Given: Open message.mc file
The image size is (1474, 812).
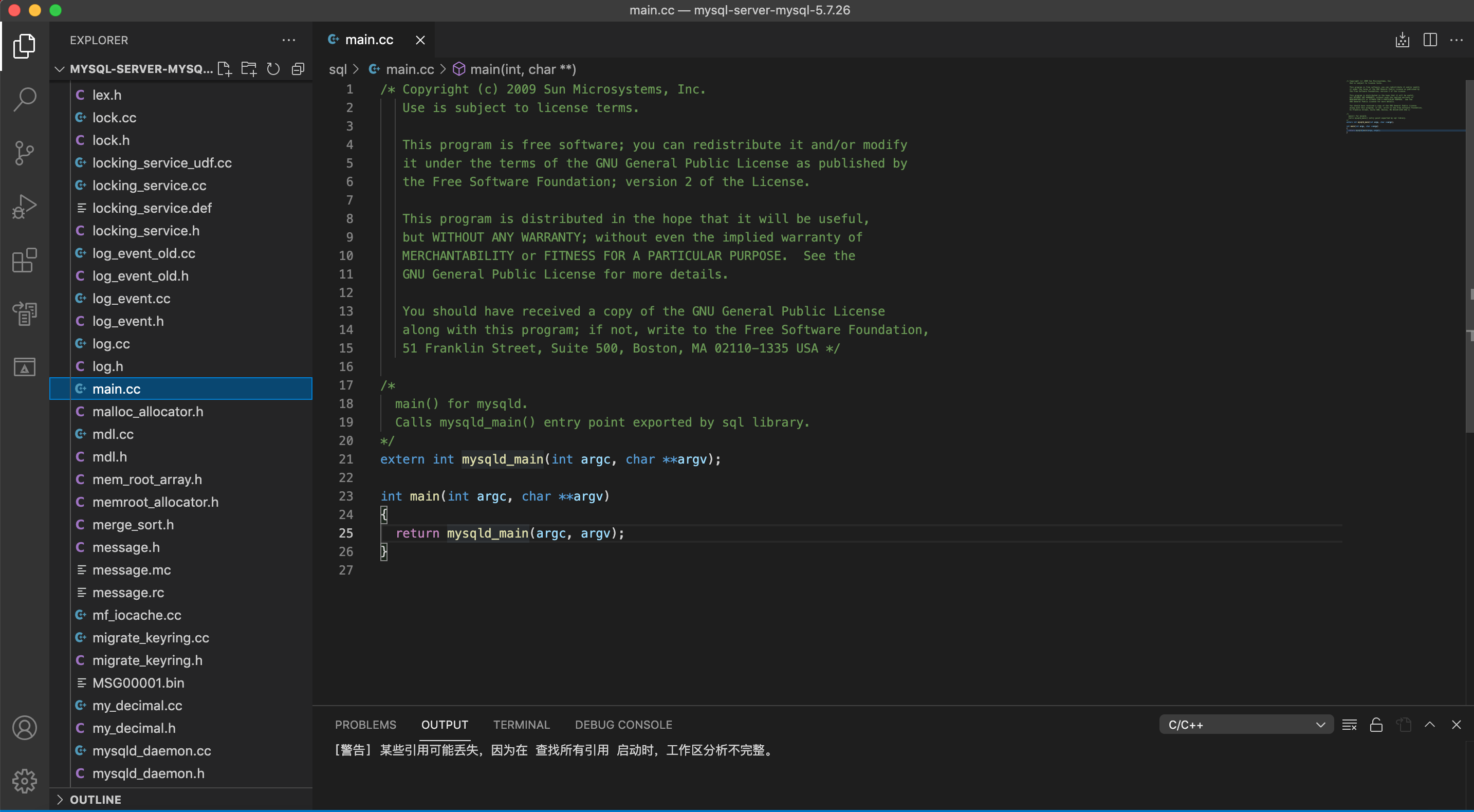Looking at the screenshot, I should coord(181,570).
